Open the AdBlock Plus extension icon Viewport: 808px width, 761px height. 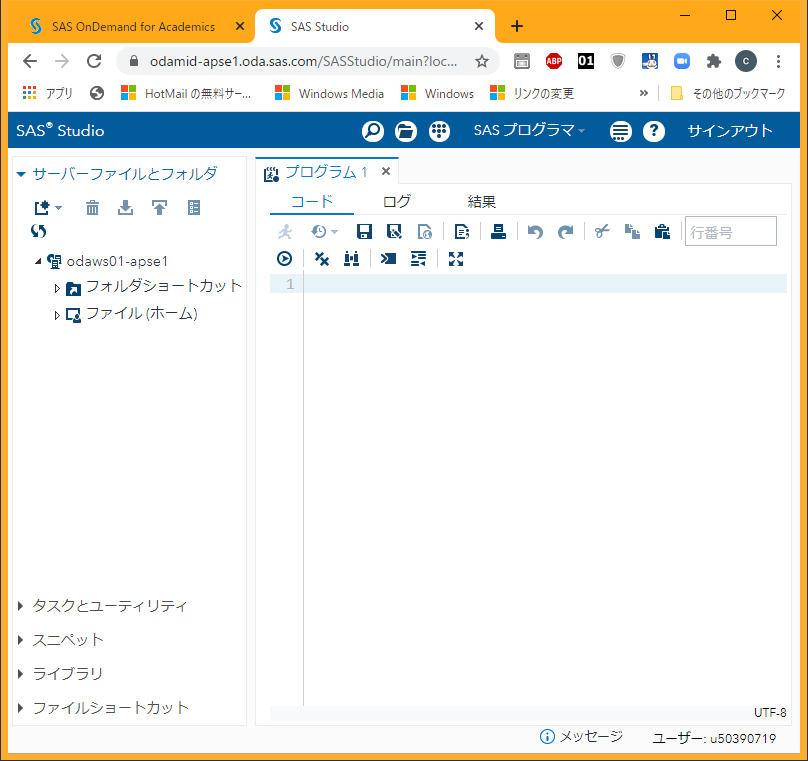[x=553, y=61]
